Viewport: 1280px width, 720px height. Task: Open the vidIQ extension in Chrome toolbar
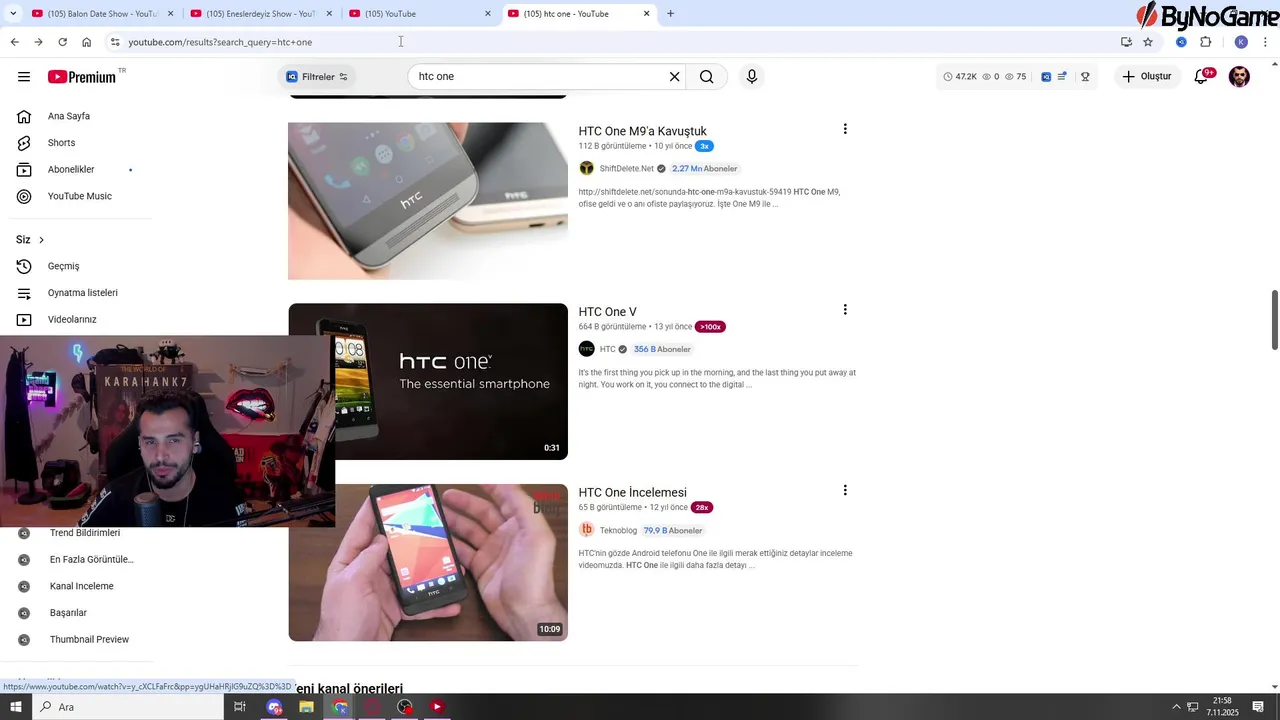[x=1181, y=42]
